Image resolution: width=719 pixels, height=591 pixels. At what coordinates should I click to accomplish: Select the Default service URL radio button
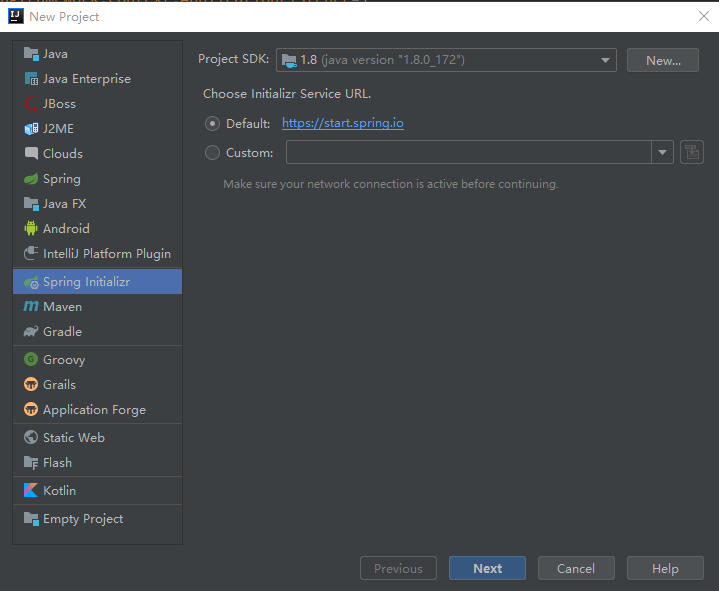pos(212,124)
